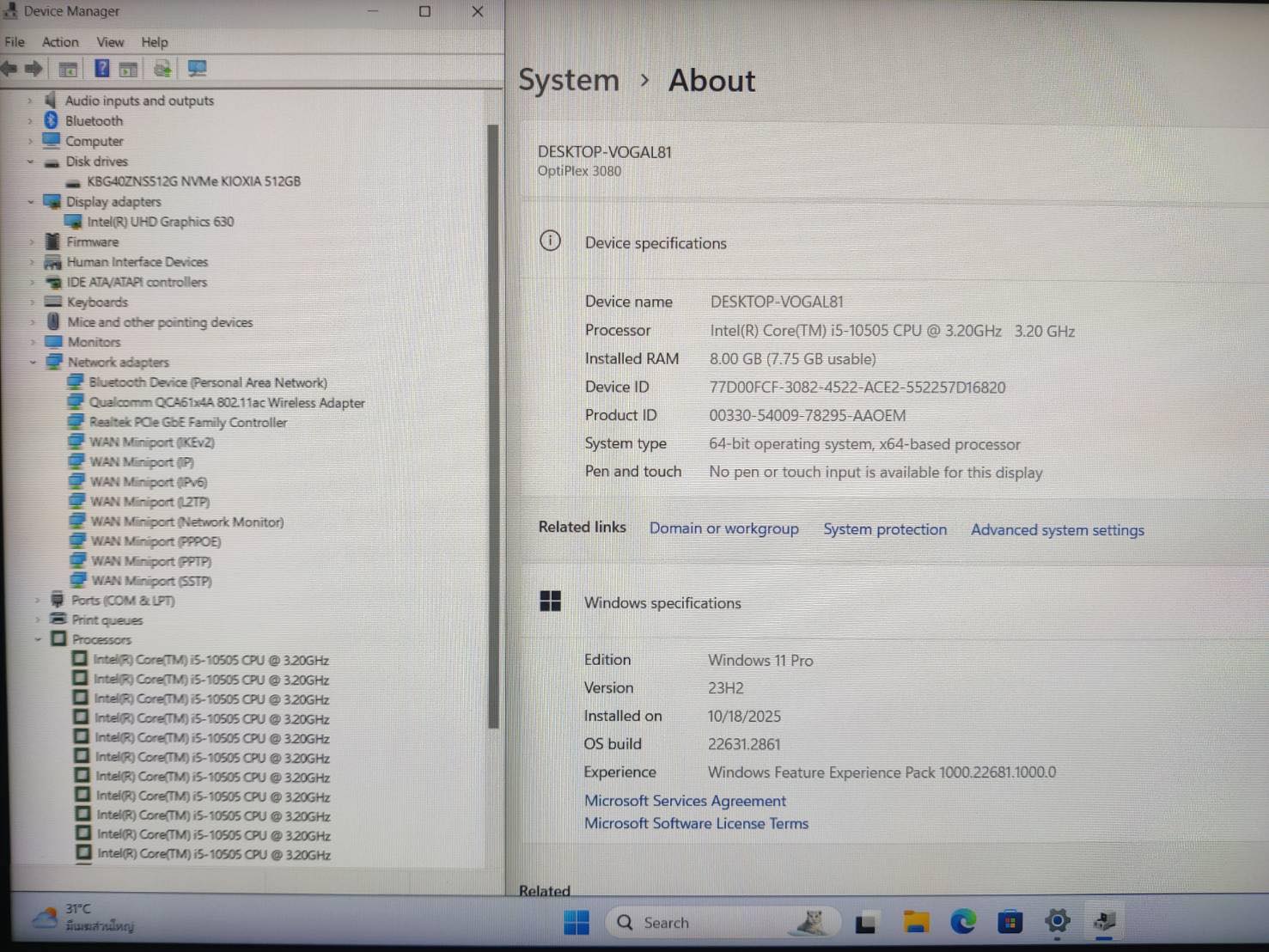The image size is (1269, 952).
Task: Open the Action menu
Action: point(60,42)
